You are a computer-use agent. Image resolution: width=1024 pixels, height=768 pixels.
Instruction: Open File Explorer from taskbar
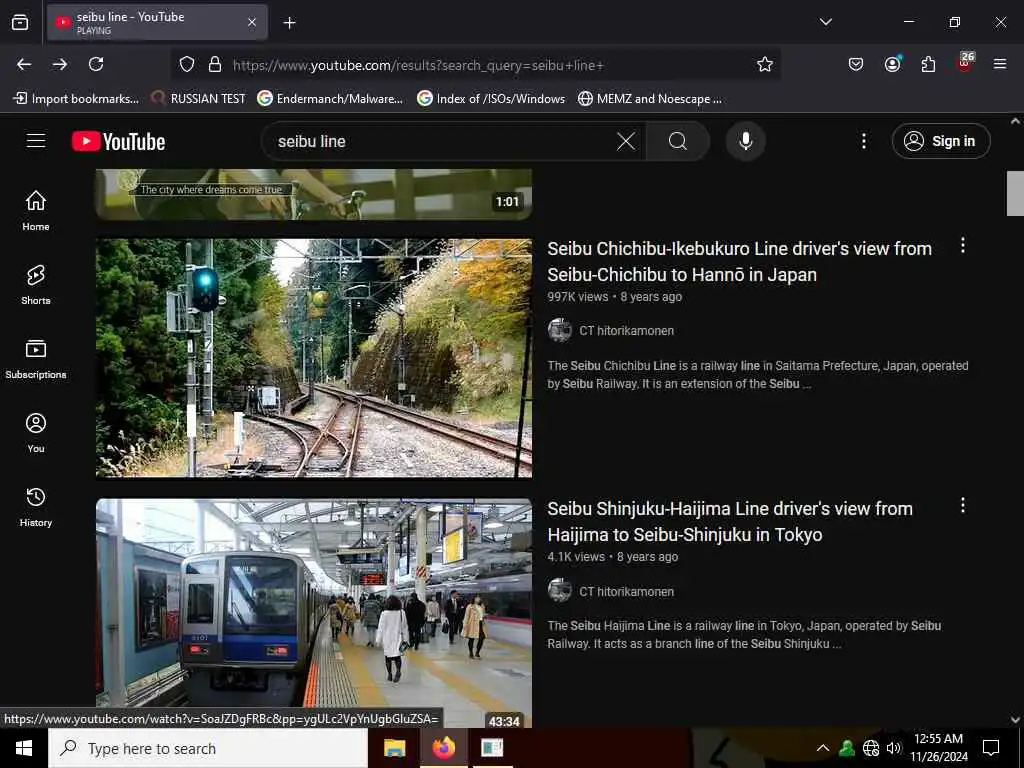point(394,748)
